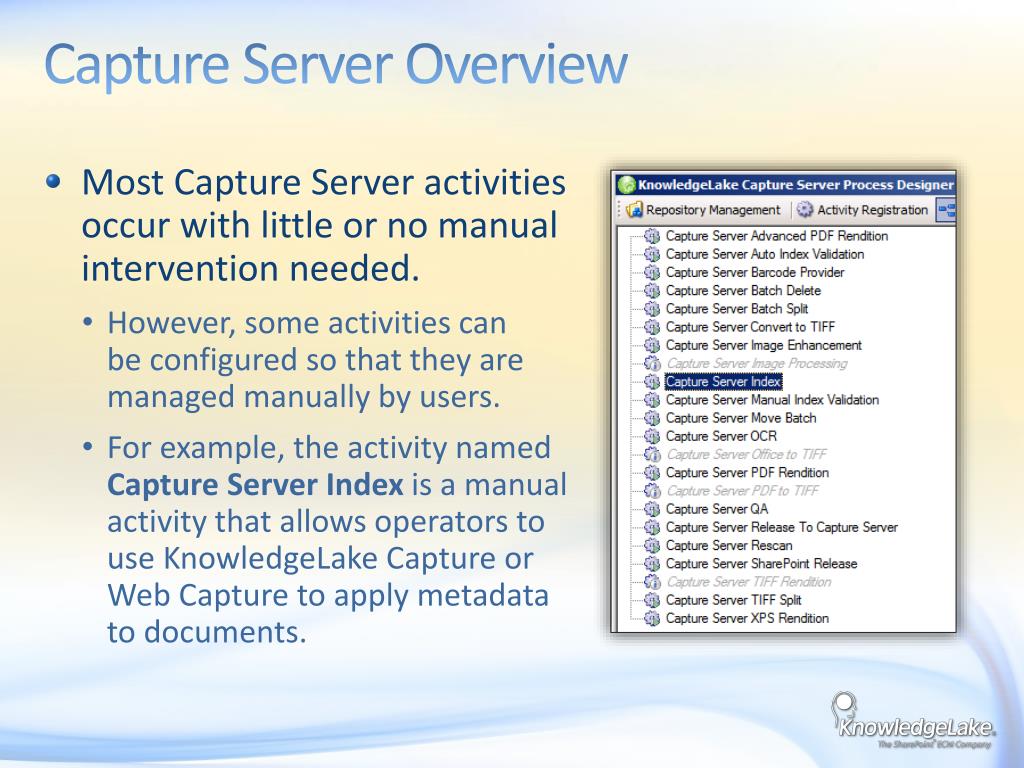Click the KnowledgeLake logo in the slide corner
1024x768 pixels.
click(x=914, y=720)
